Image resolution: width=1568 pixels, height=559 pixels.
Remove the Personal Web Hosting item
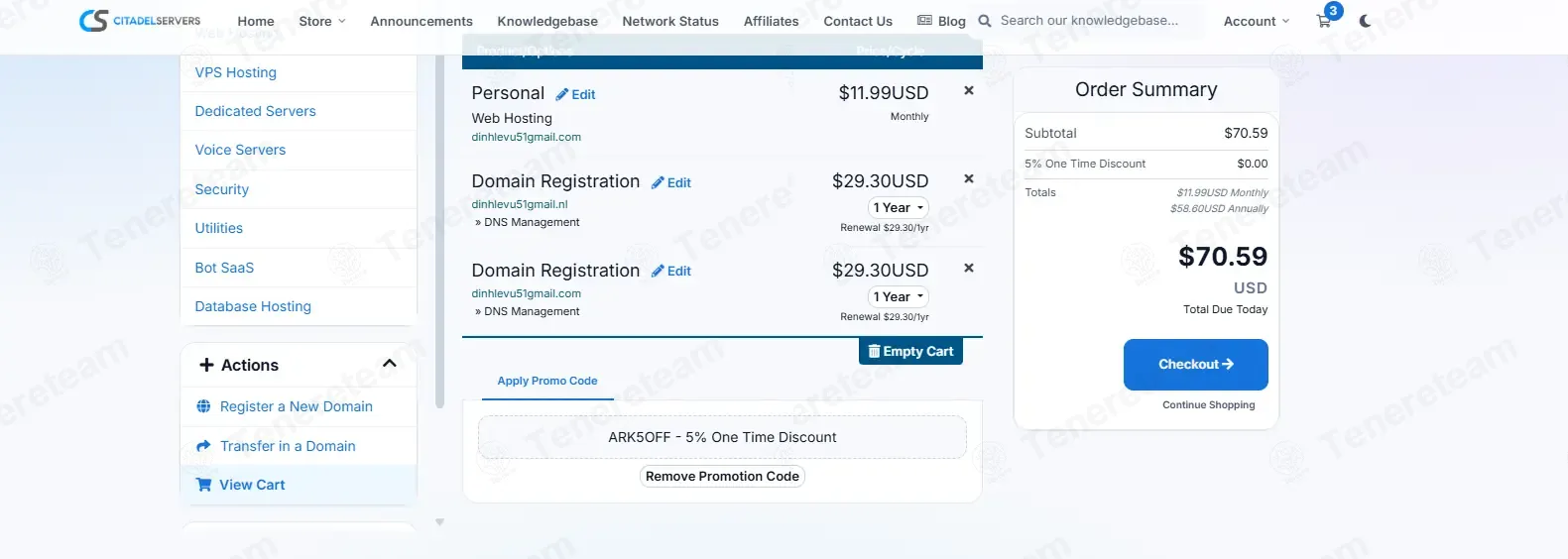click(x=969, y=90)
